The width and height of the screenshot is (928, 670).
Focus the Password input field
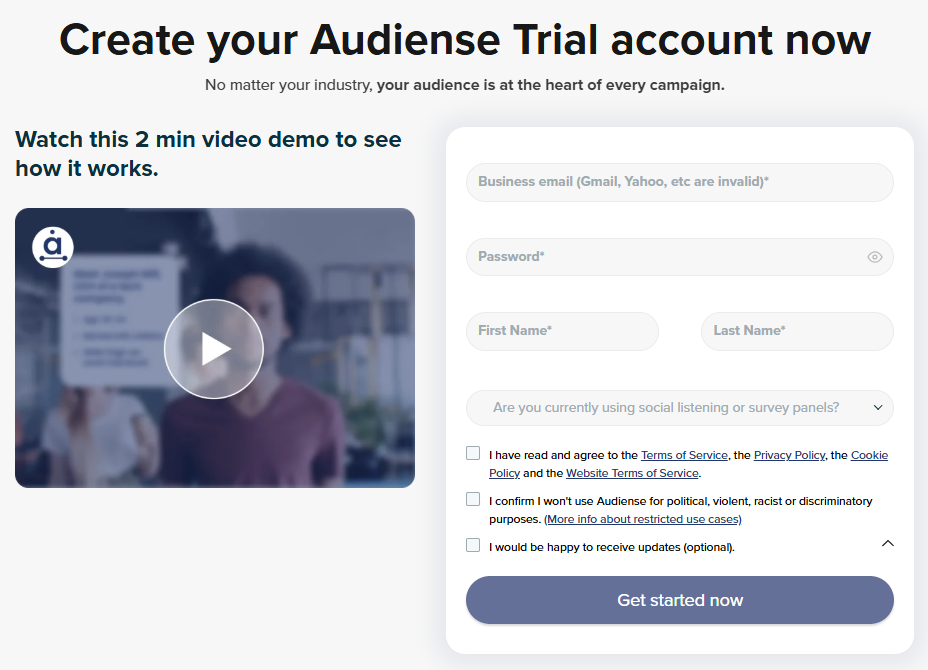coord(679,257)
